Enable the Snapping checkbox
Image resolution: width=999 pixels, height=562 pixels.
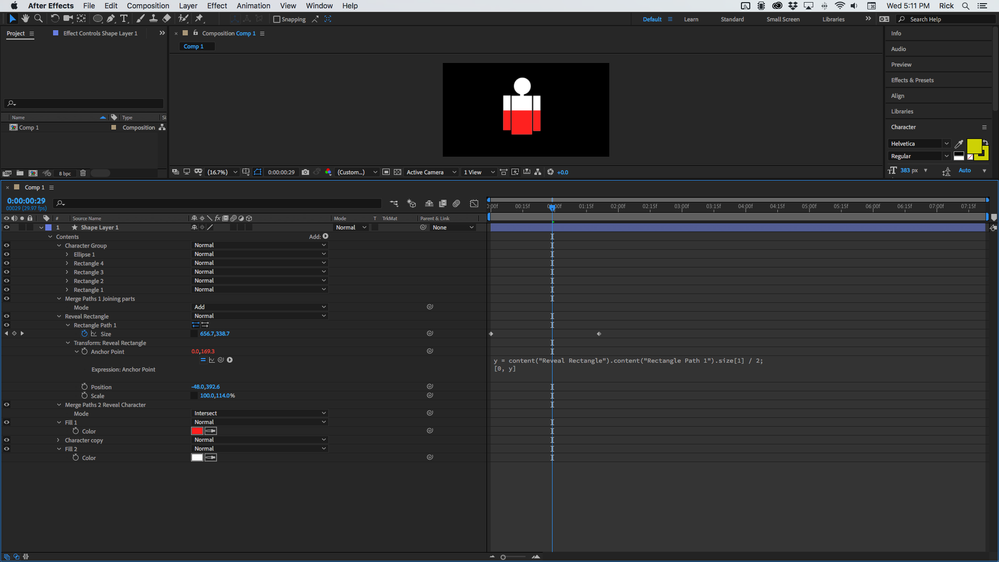[277, 19]
